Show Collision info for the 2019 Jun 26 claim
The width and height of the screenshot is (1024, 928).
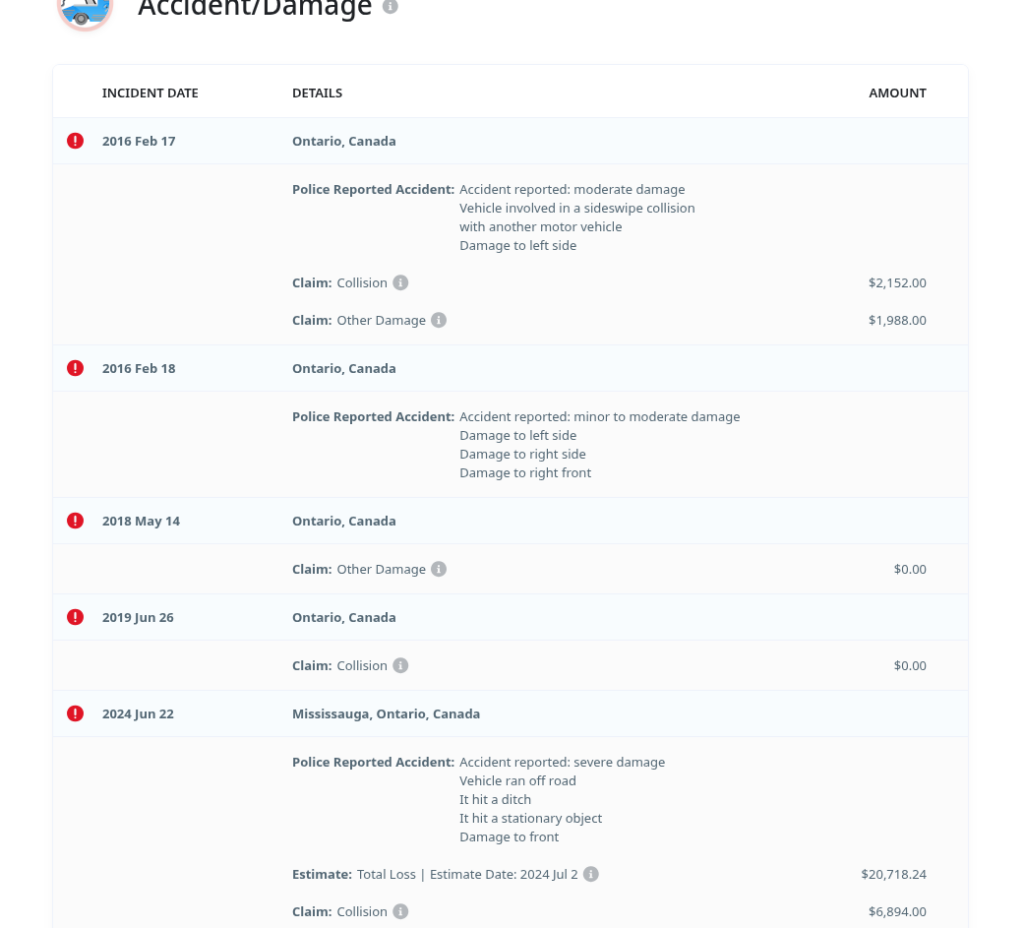(401, 666)
